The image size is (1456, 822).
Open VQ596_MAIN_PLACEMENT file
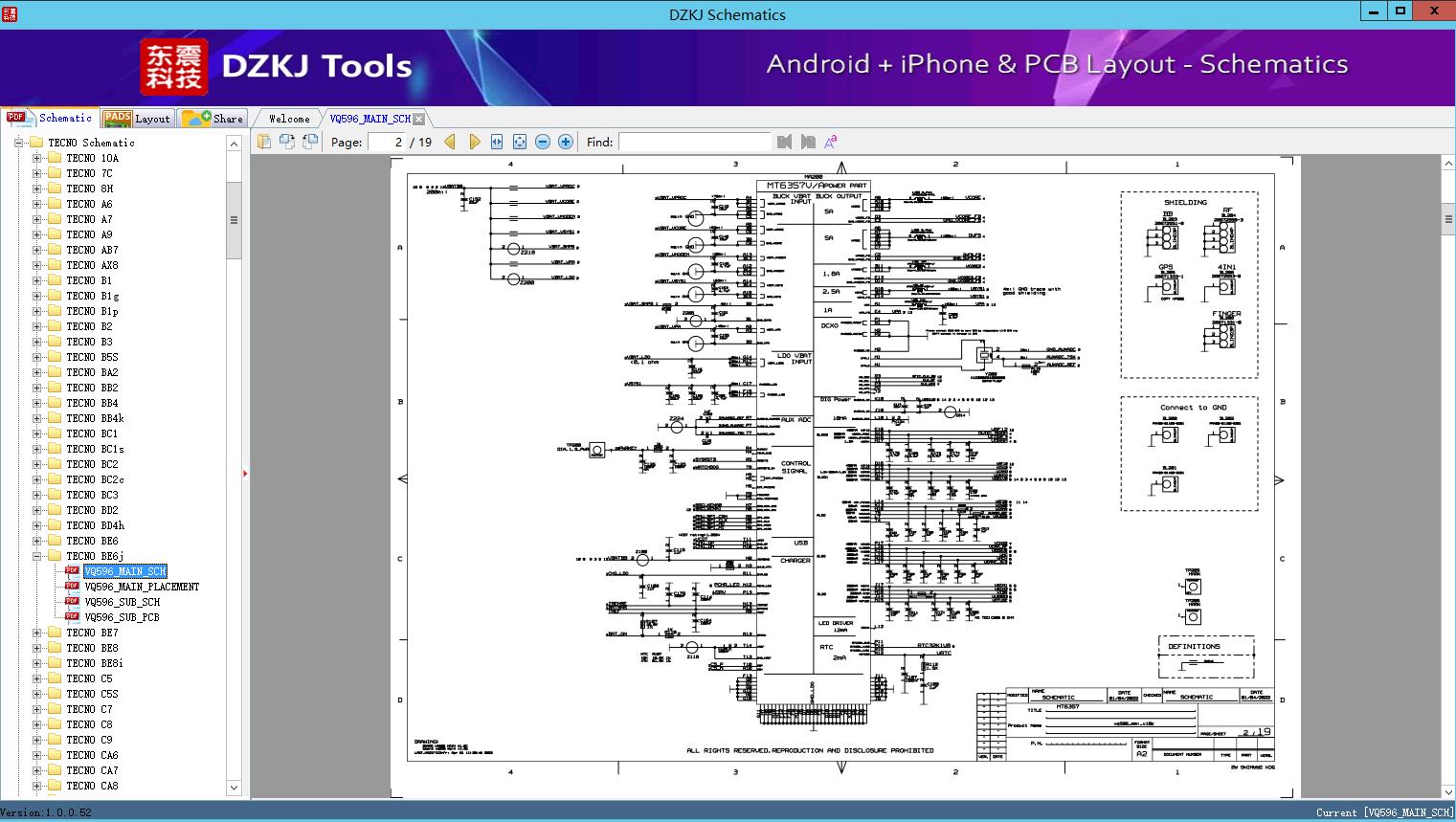tap(142, 587)
